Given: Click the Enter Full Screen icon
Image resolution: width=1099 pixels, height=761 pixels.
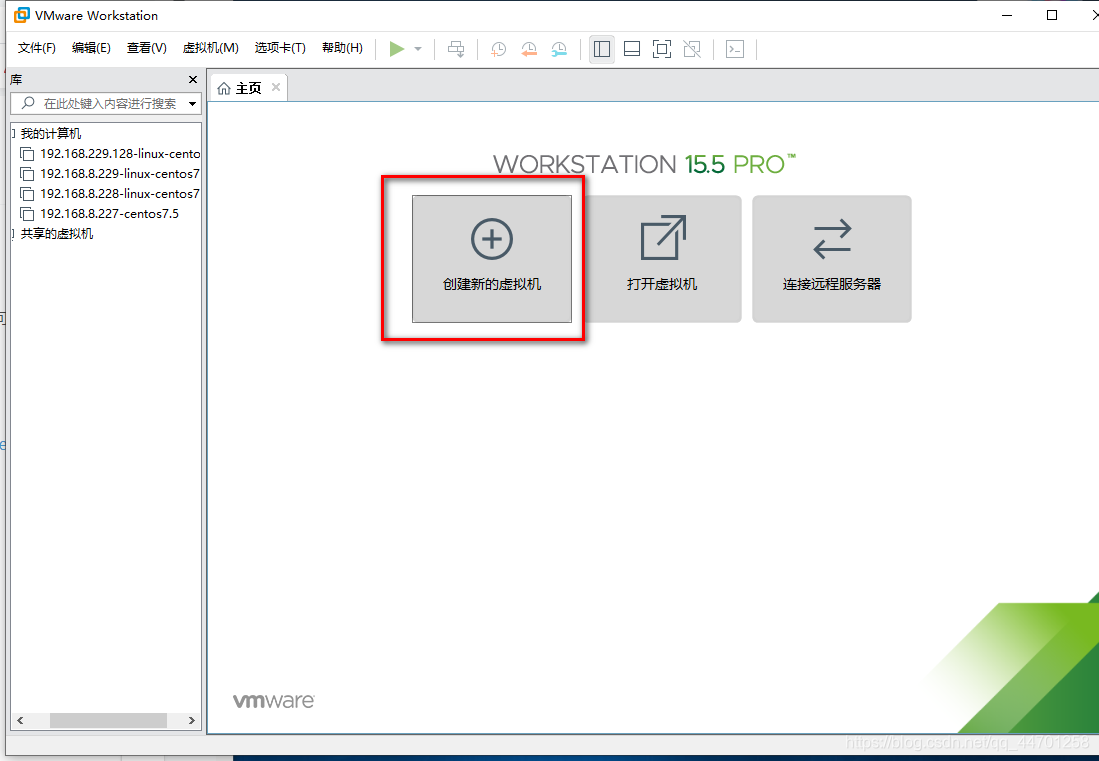Looking at the screenshot, I should 662,49.
